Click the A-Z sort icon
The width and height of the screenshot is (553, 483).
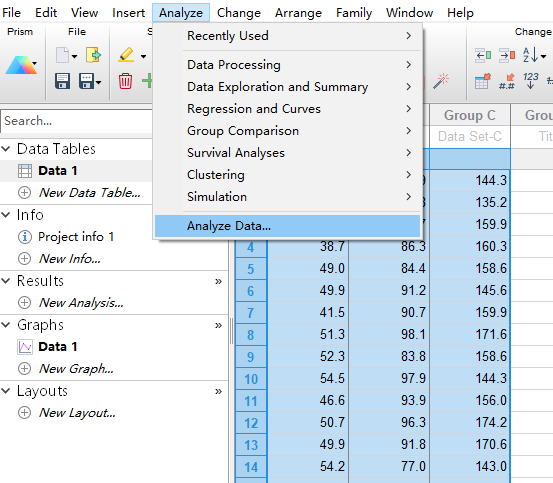[x=530, y=55]
